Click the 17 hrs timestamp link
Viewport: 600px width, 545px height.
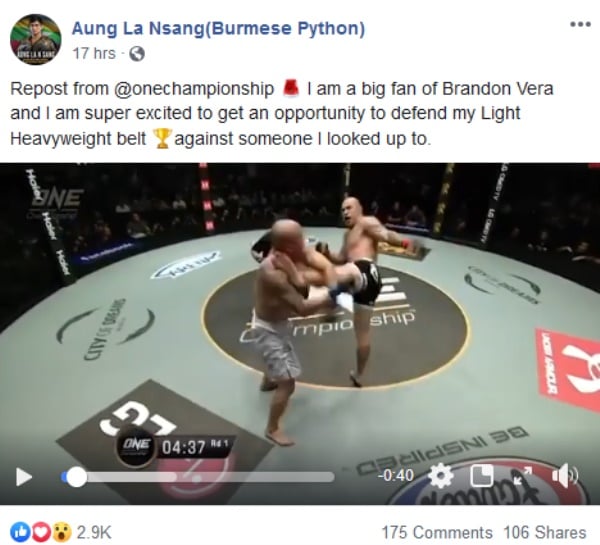tap(94, 53)
